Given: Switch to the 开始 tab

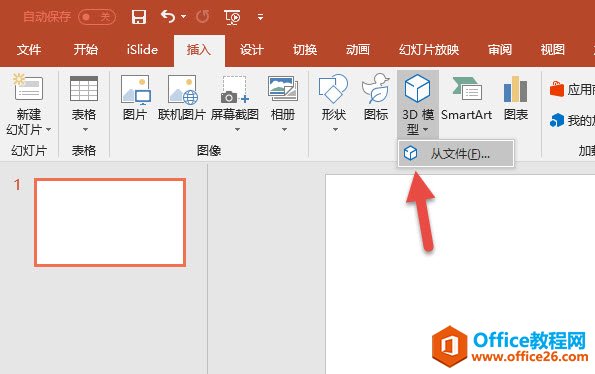Looking at the screenshot, I should click(x=86, y=50).
